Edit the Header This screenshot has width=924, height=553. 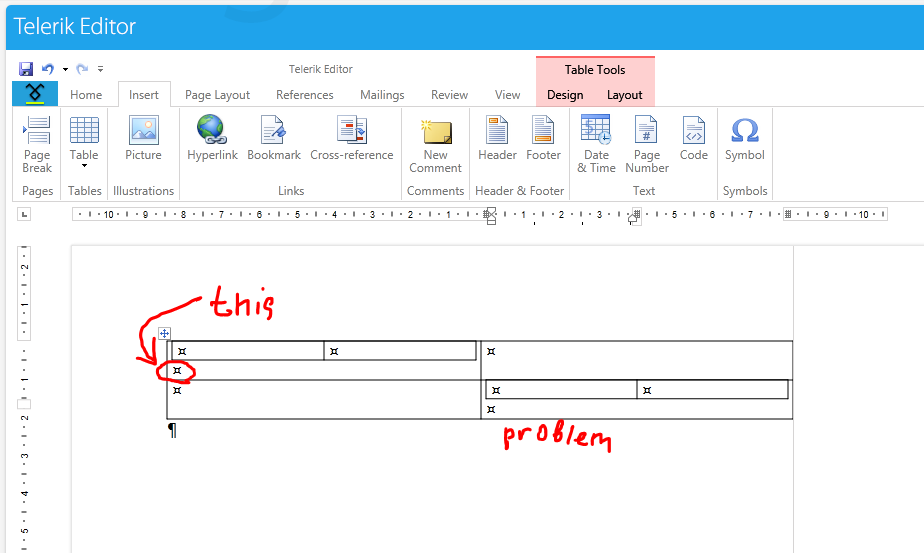497,139
